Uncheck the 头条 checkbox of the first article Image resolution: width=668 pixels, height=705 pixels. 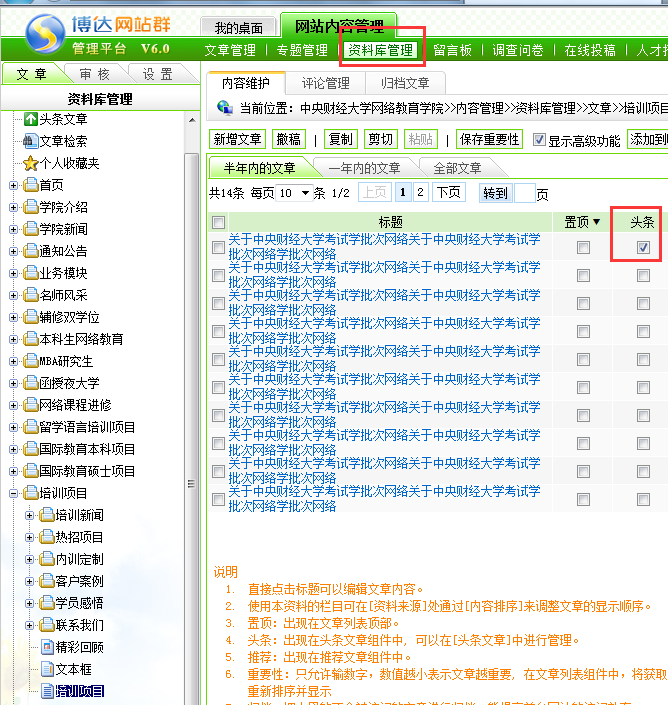coord(643,247)
